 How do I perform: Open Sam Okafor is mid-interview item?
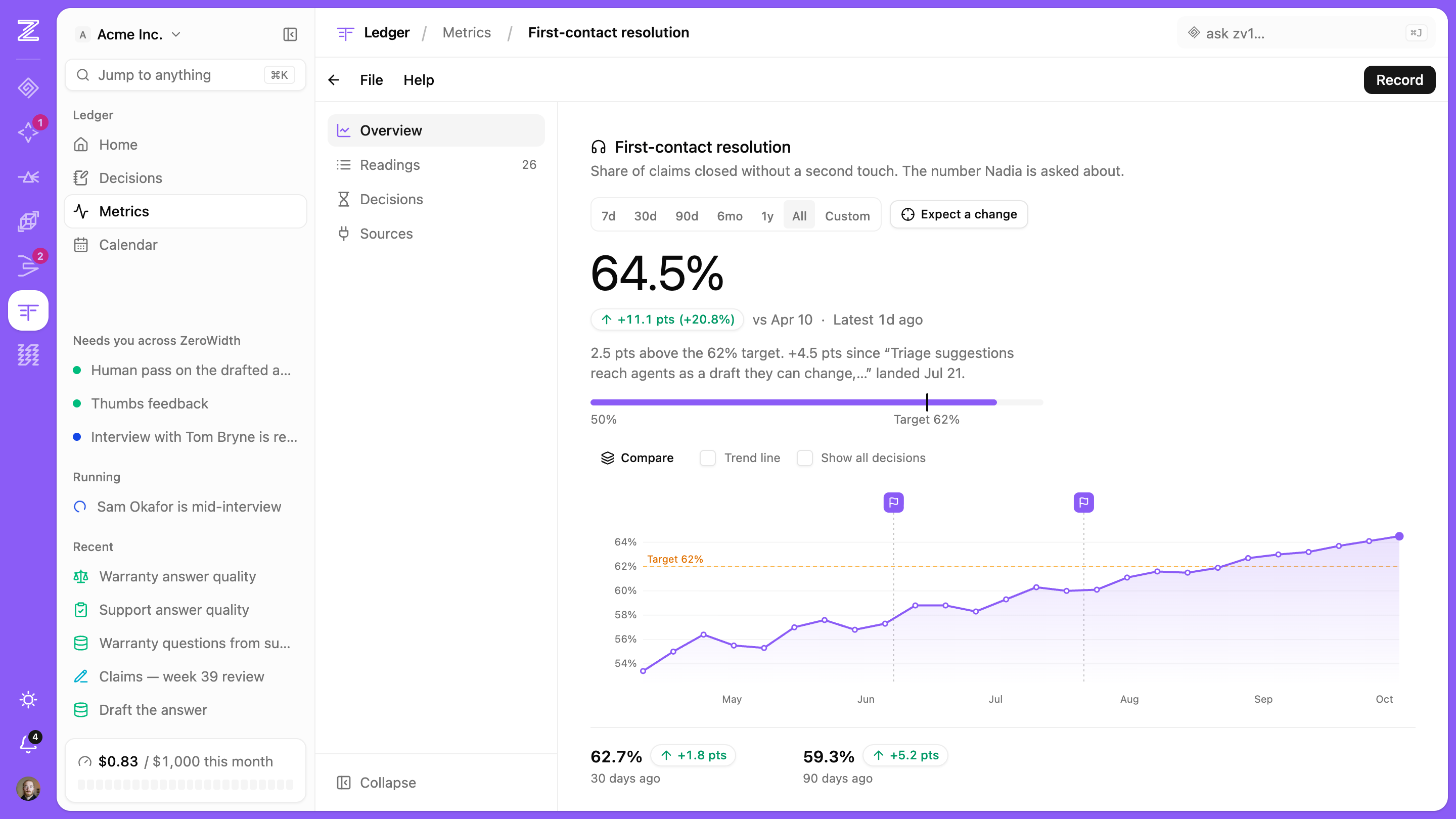[186, 507]
